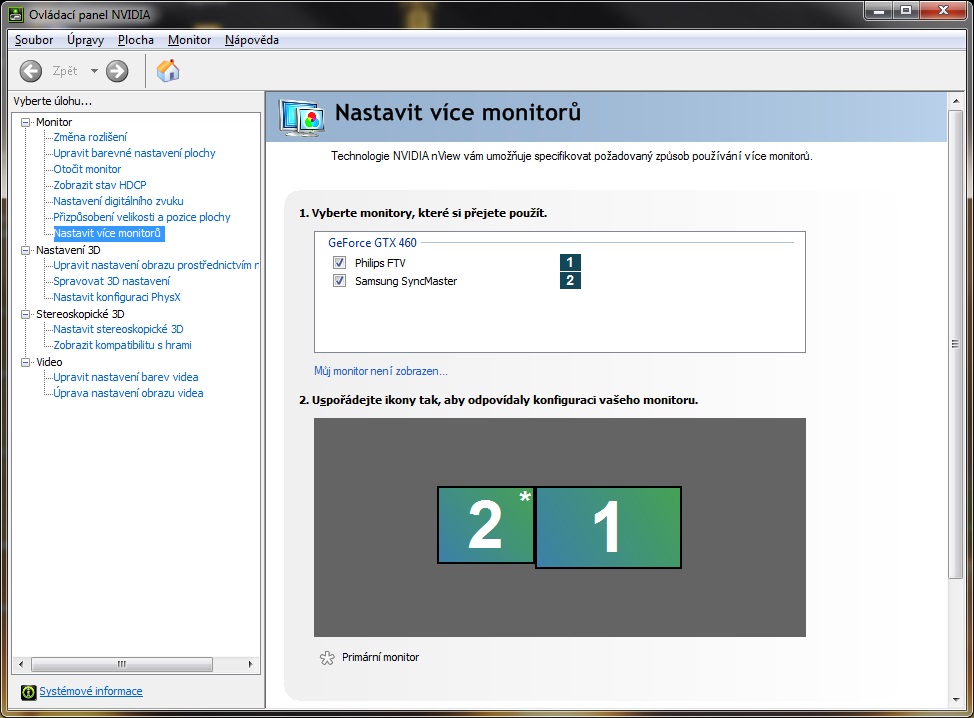Collapse the Monitor tree section
The image size is (974, 718).
pyautogui.click(x=25, y=122)
